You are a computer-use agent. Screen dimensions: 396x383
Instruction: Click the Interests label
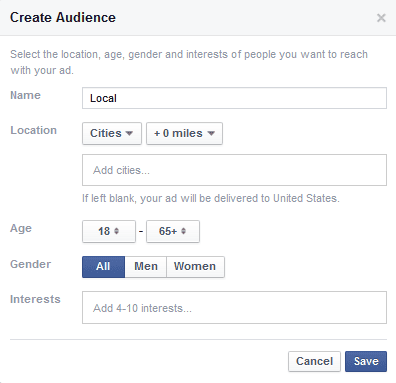[35, 299]
